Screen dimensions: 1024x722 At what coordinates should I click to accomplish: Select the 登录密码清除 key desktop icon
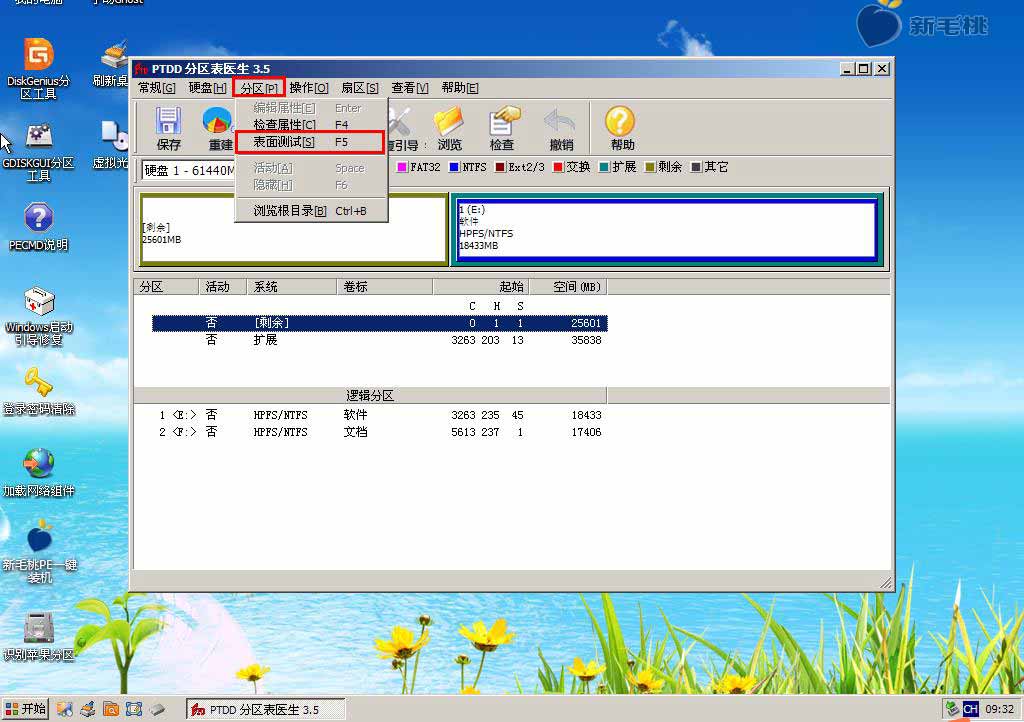click(x=39, y=392)
